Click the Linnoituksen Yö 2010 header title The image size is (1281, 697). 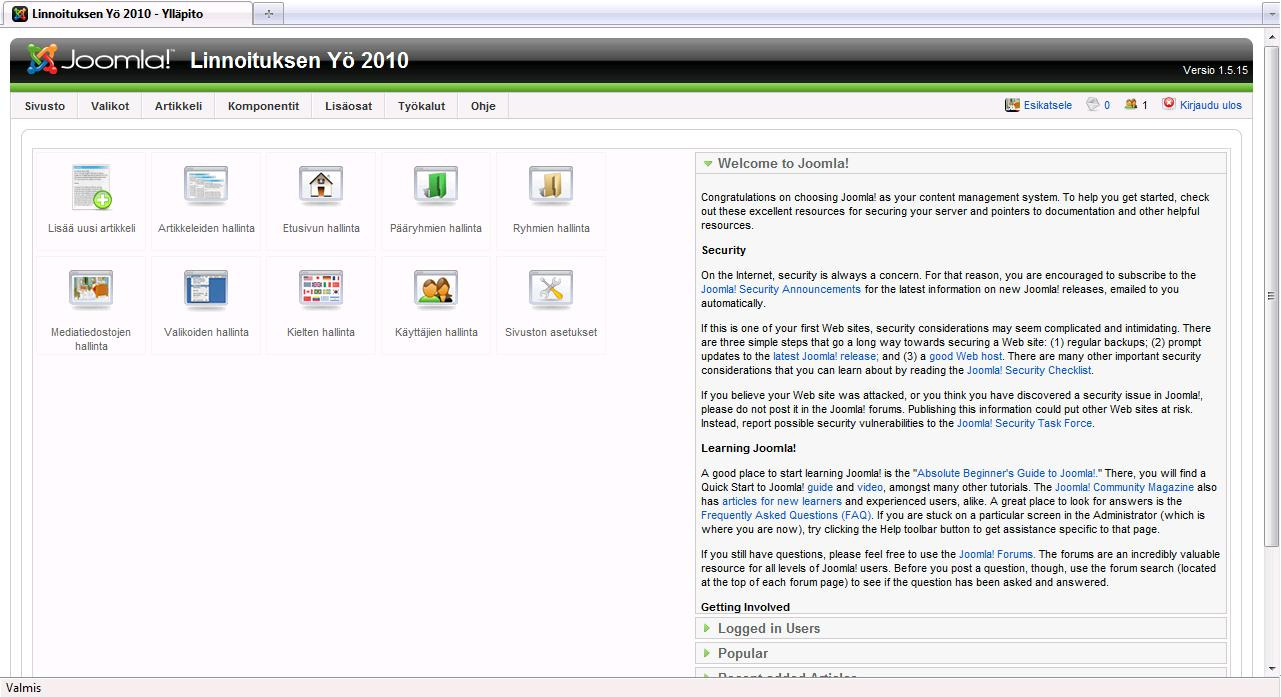coord(299,60)
